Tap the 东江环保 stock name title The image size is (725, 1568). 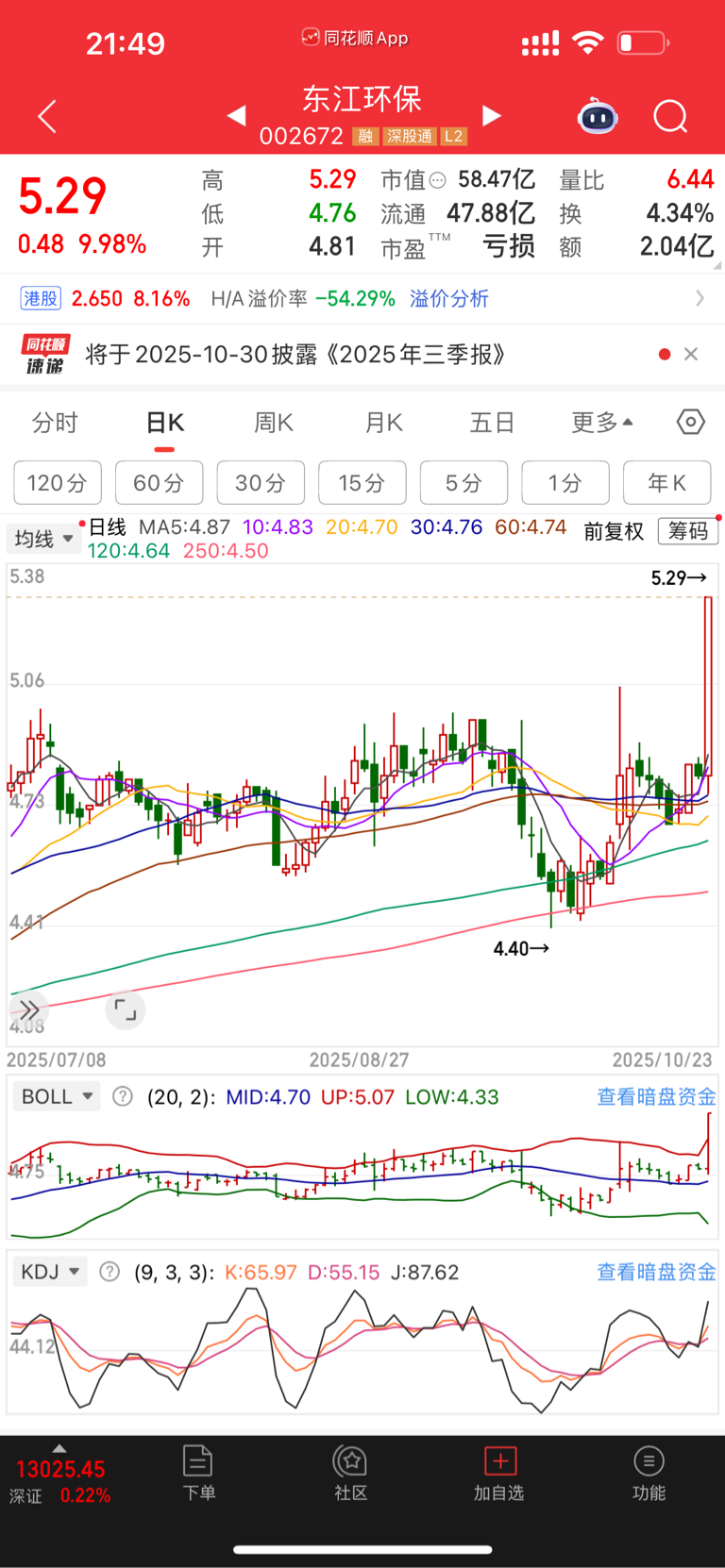362,99
